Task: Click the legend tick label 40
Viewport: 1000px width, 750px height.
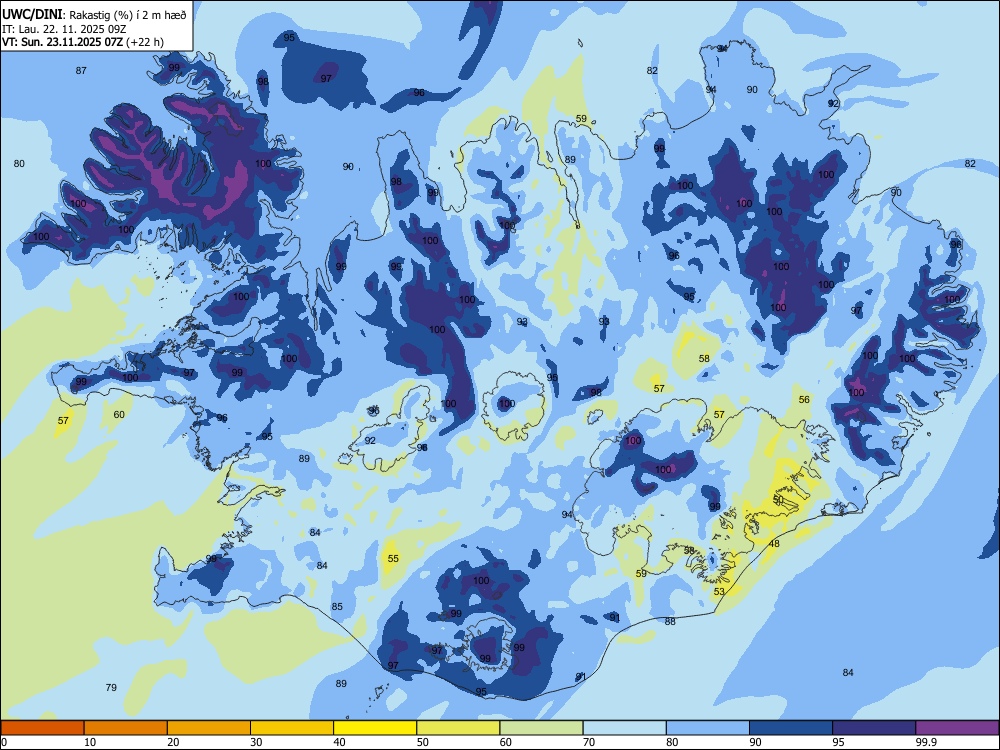Action: coord(340,742)
